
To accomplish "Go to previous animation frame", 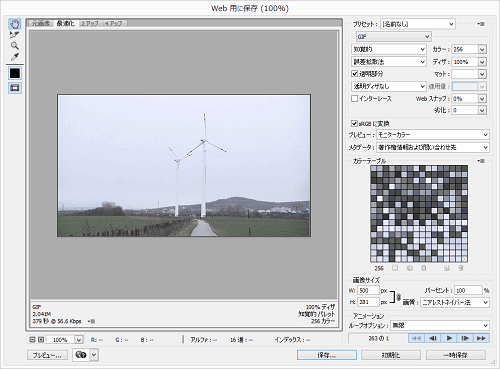I will point(433,338).
